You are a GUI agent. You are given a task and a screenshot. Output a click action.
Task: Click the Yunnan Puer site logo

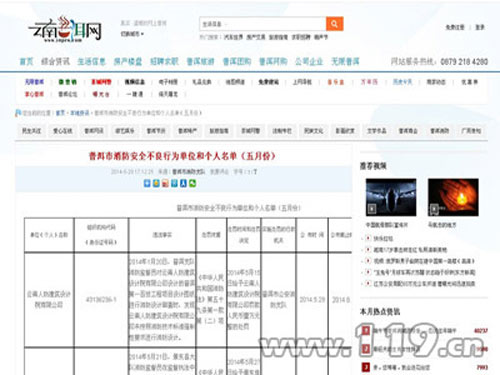coord(65,29)
